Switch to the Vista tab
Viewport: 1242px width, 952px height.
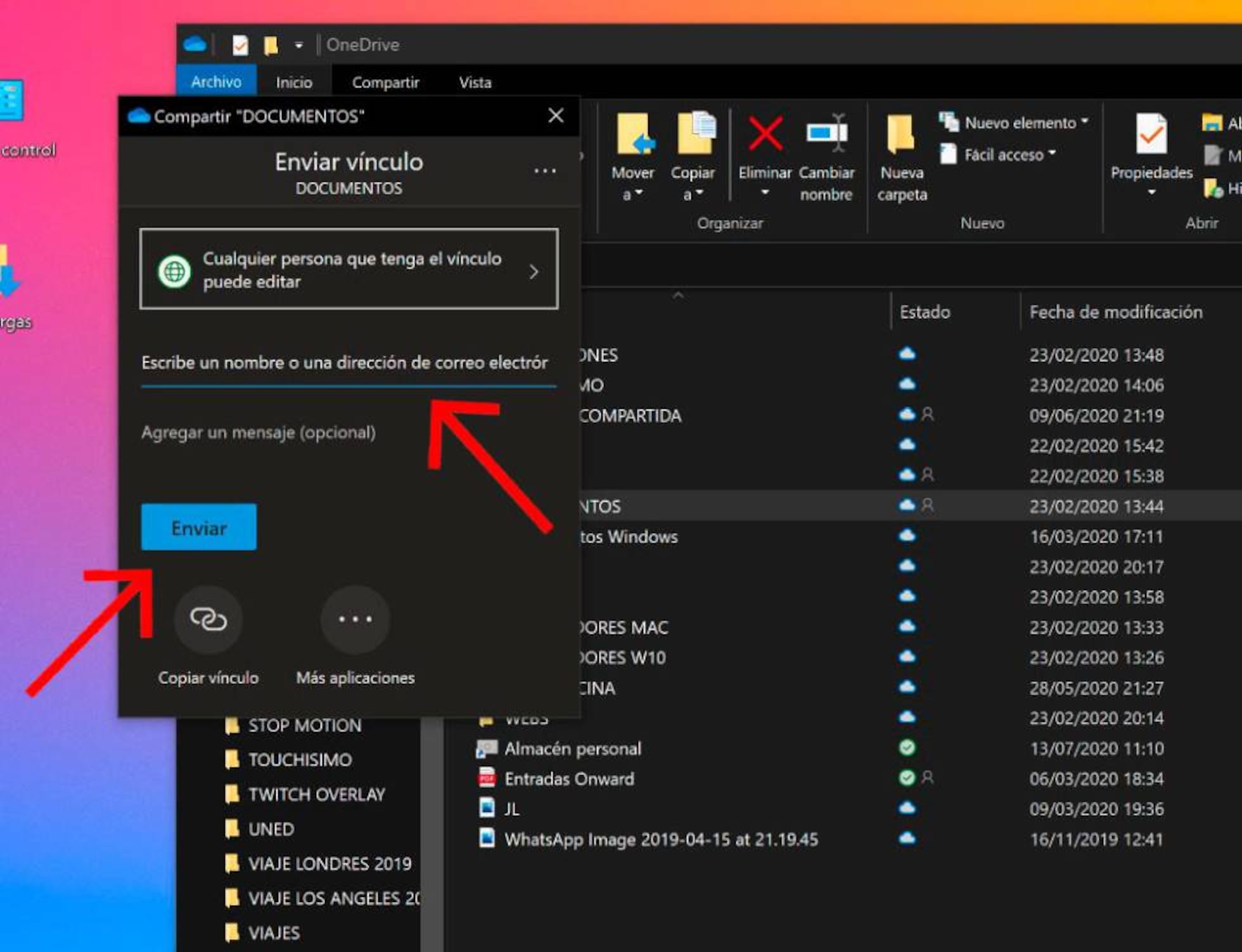click(475, 82)
